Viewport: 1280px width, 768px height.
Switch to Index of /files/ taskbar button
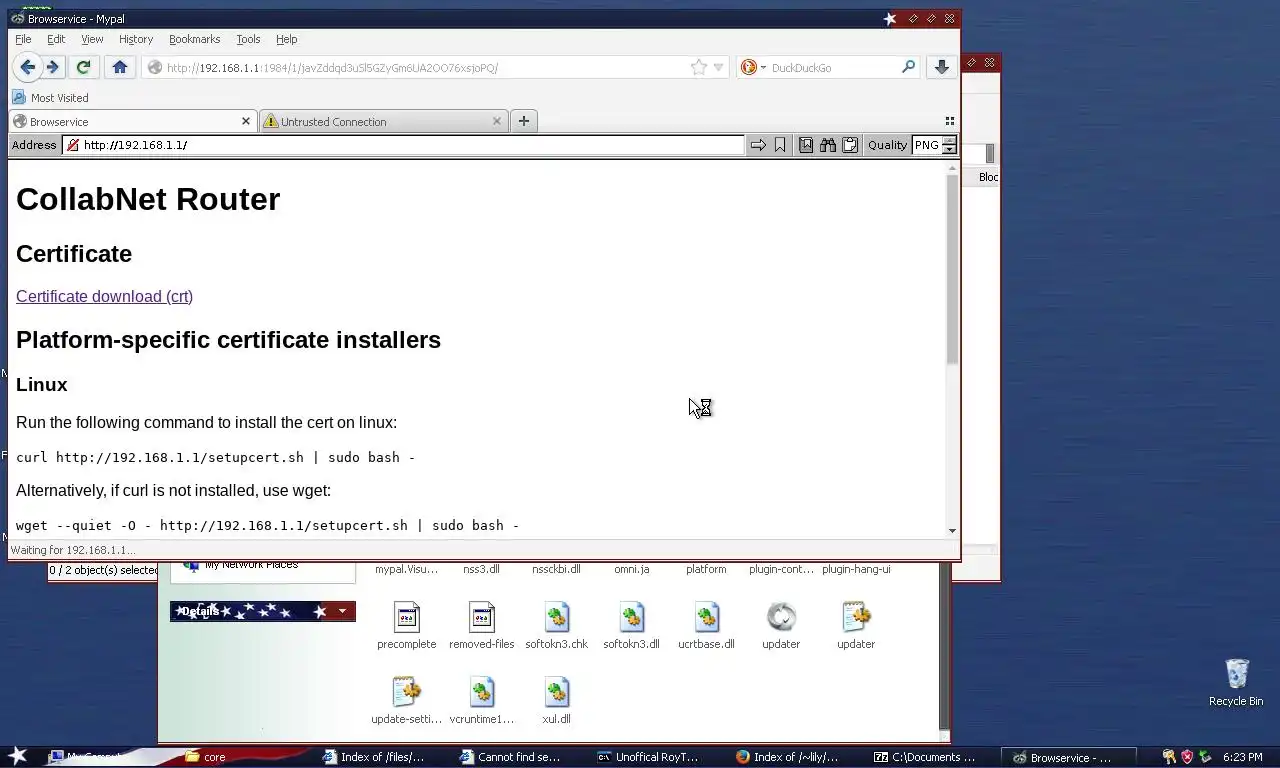384,757
